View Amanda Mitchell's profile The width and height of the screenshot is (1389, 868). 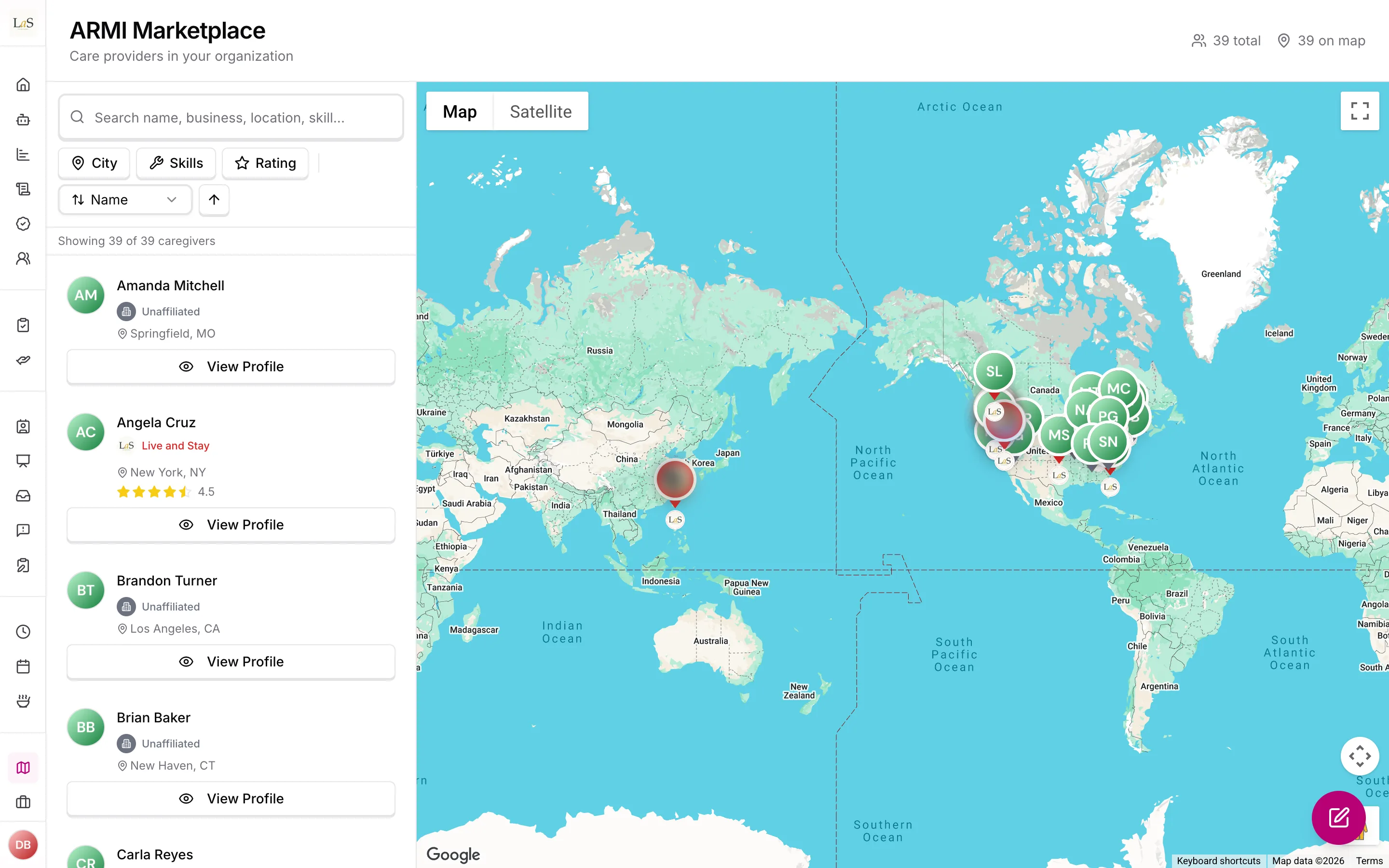(231, 366)
